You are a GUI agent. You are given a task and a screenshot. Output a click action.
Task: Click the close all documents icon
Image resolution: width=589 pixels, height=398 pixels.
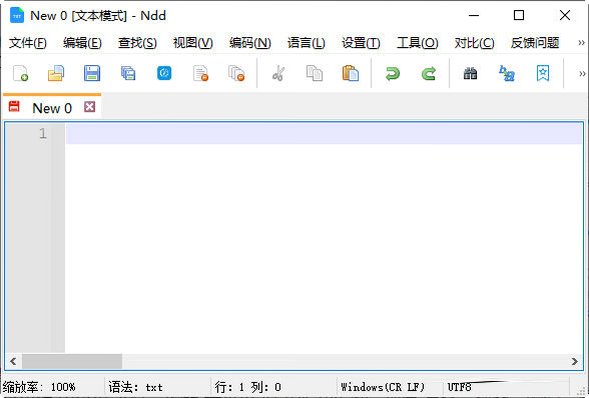(237, 73)
